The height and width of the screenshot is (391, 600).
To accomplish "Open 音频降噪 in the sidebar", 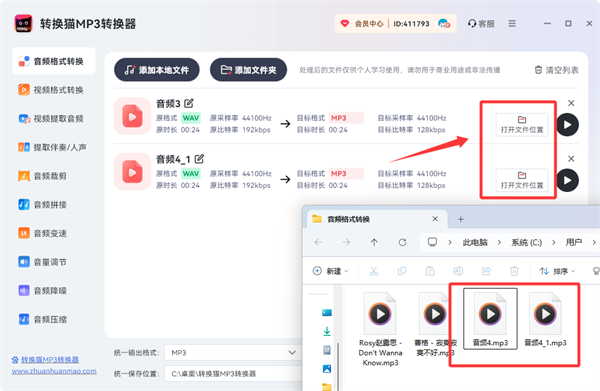I will point(42,291).
